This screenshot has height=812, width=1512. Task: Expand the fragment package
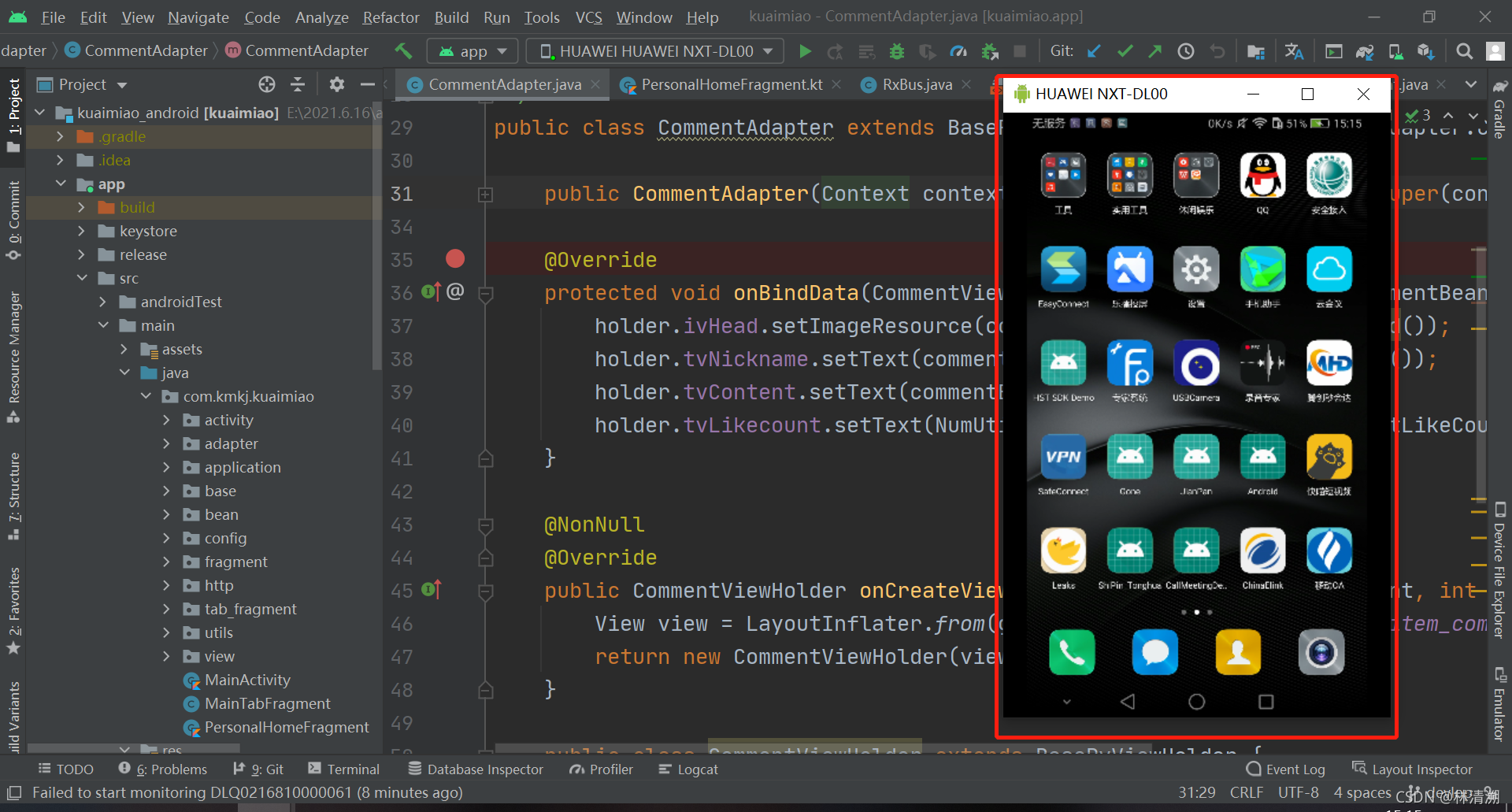(166, 562)
